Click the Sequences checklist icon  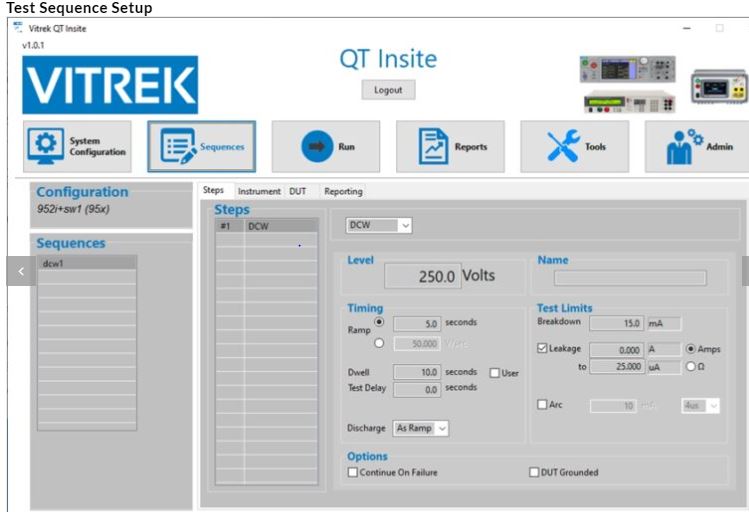[x=178, y=147]
